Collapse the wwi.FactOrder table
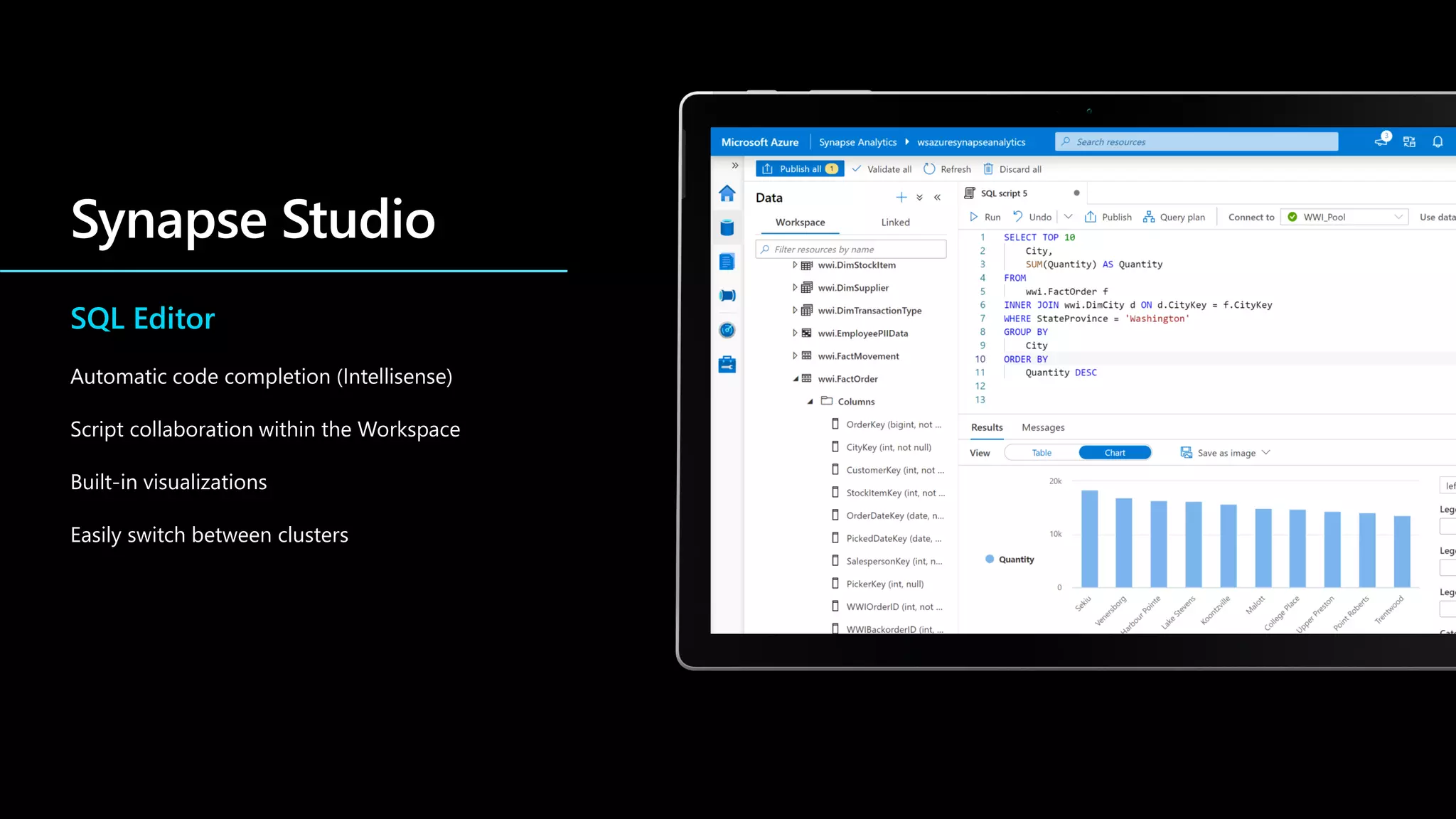The image size is (1456, 819). pos(796,379)
